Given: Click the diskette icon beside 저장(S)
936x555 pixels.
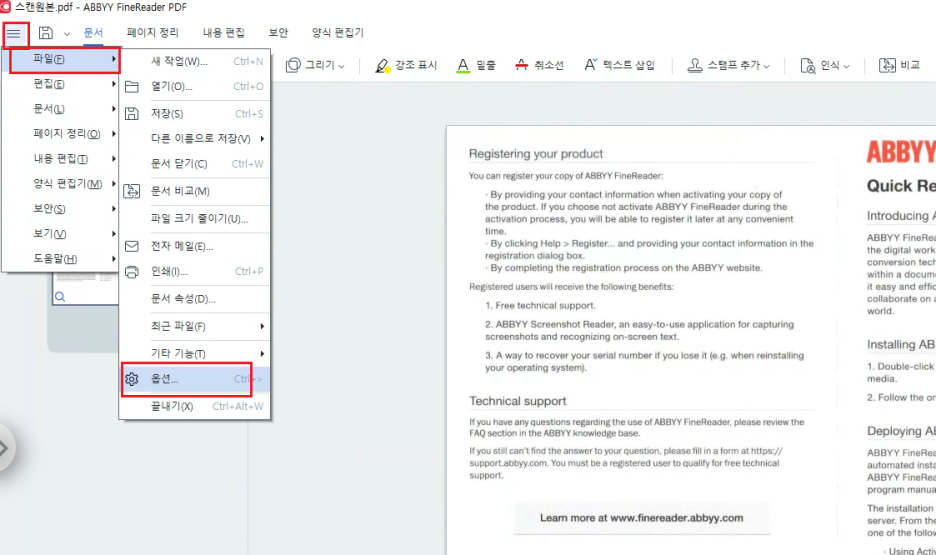Looking at the screenshot, I should pos(132,113).
